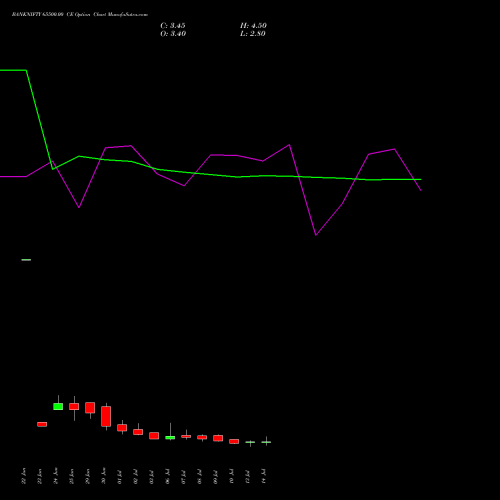Click the 14 Jul date label
This screenshot has height=500, width=500.
(x=264, y=477)
